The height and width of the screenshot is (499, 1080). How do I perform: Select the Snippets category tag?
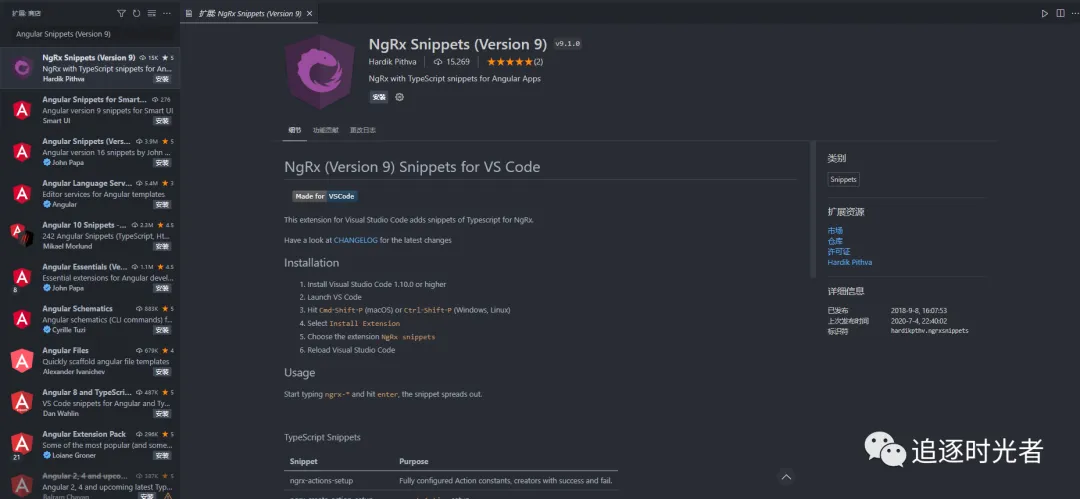[844, 179]
